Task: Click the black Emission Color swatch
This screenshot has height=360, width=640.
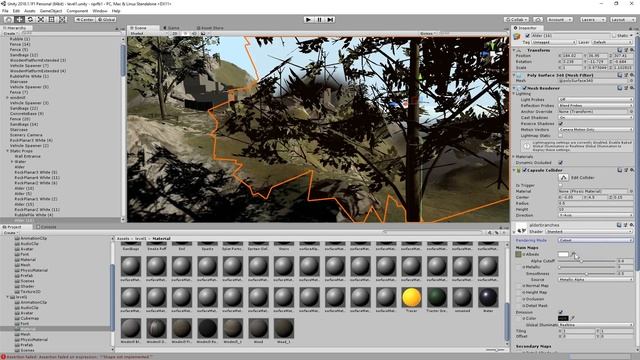Action: [563, 318]
